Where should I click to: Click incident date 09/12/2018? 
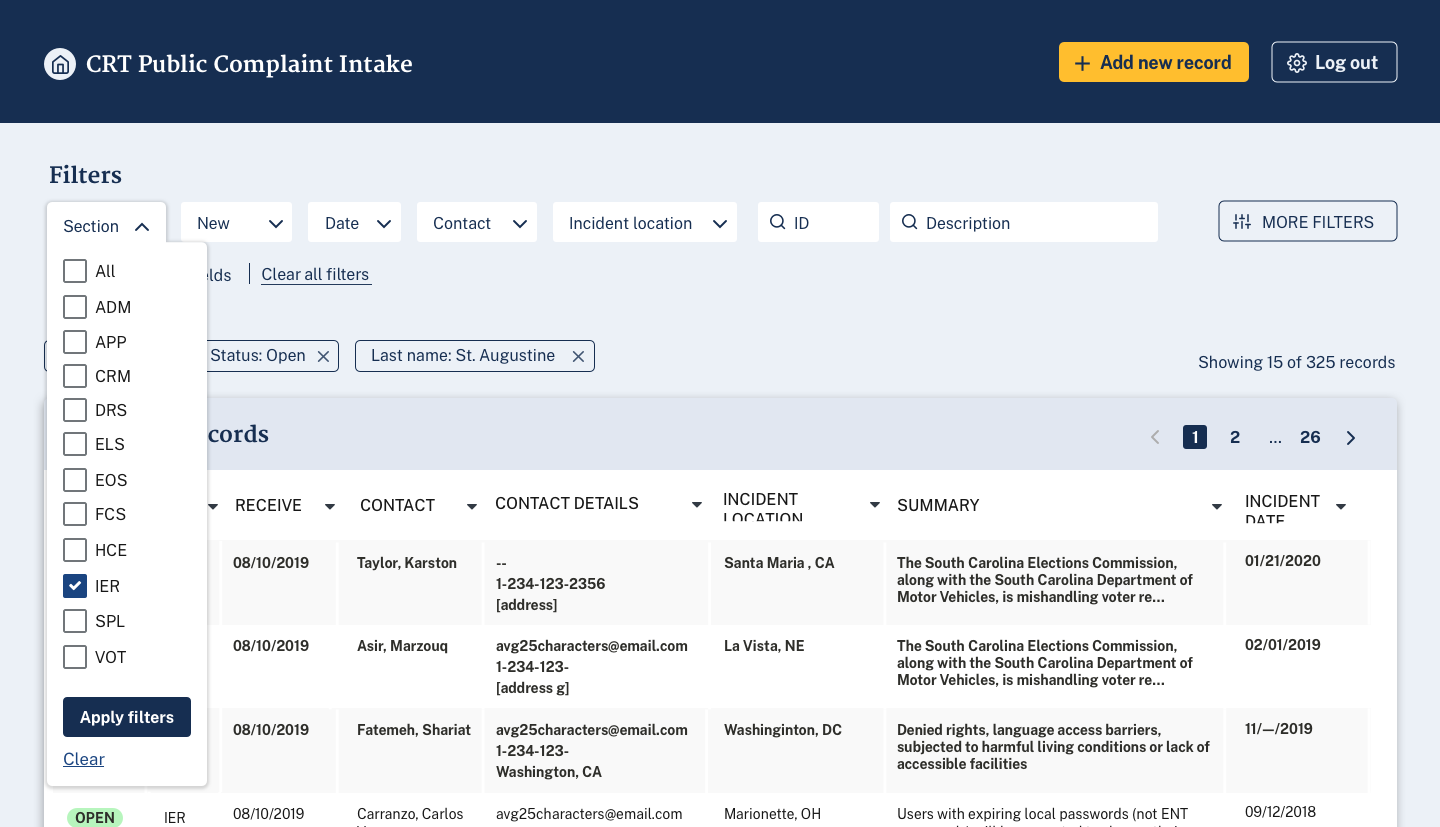point(1281,812)
